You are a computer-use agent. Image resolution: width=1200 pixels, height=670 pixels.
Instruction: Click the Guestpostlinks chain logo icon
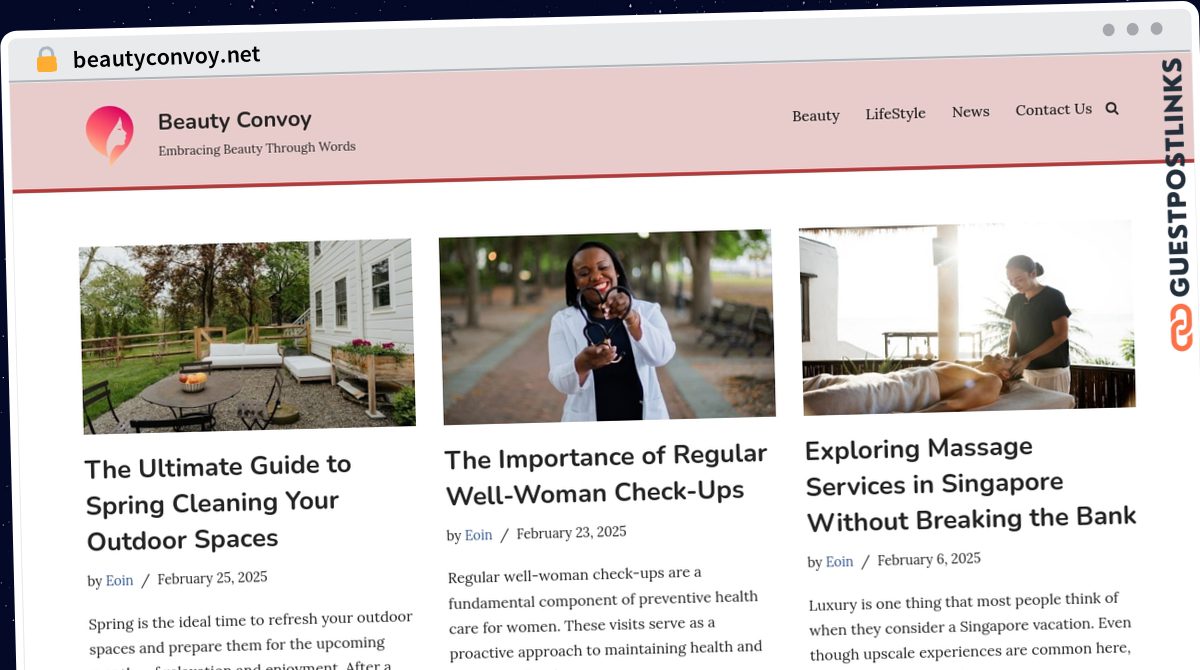click(x=1181, y=328)
